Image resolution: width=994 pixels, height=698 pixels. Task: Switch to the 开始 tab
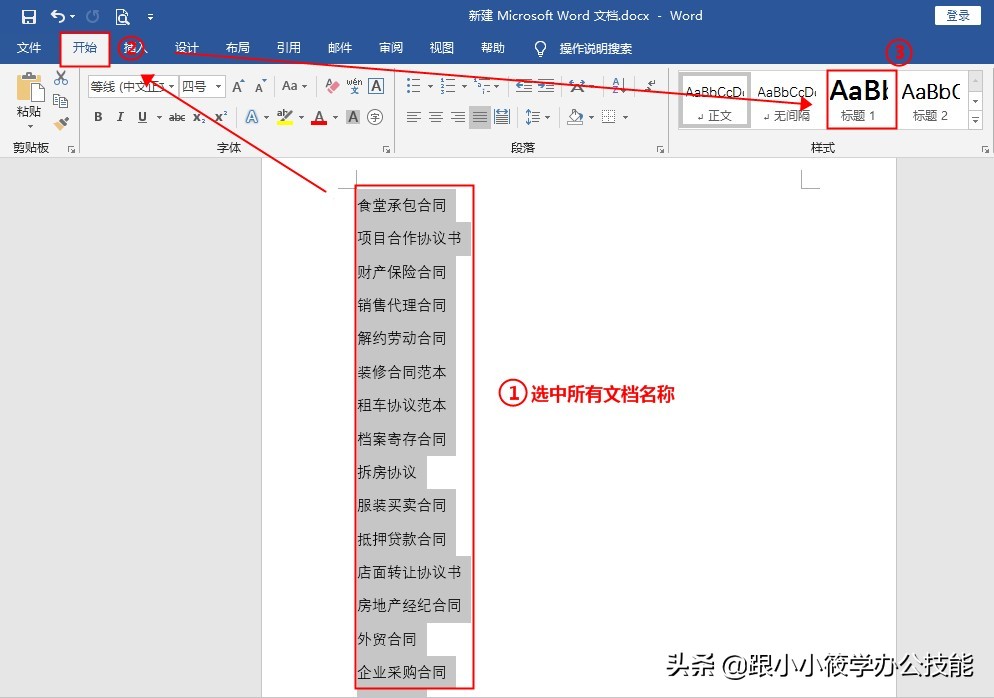(85, 48)
